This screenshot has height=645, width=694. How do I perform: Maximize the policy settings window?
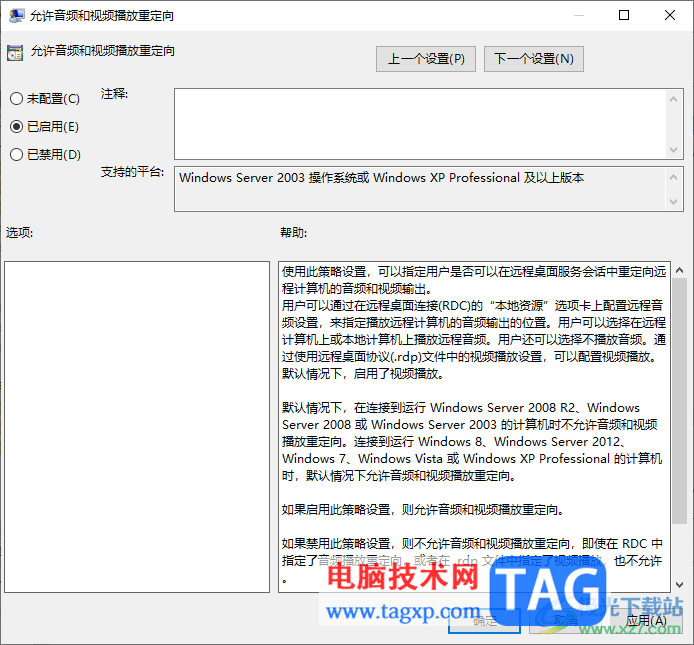pos(624,15)
